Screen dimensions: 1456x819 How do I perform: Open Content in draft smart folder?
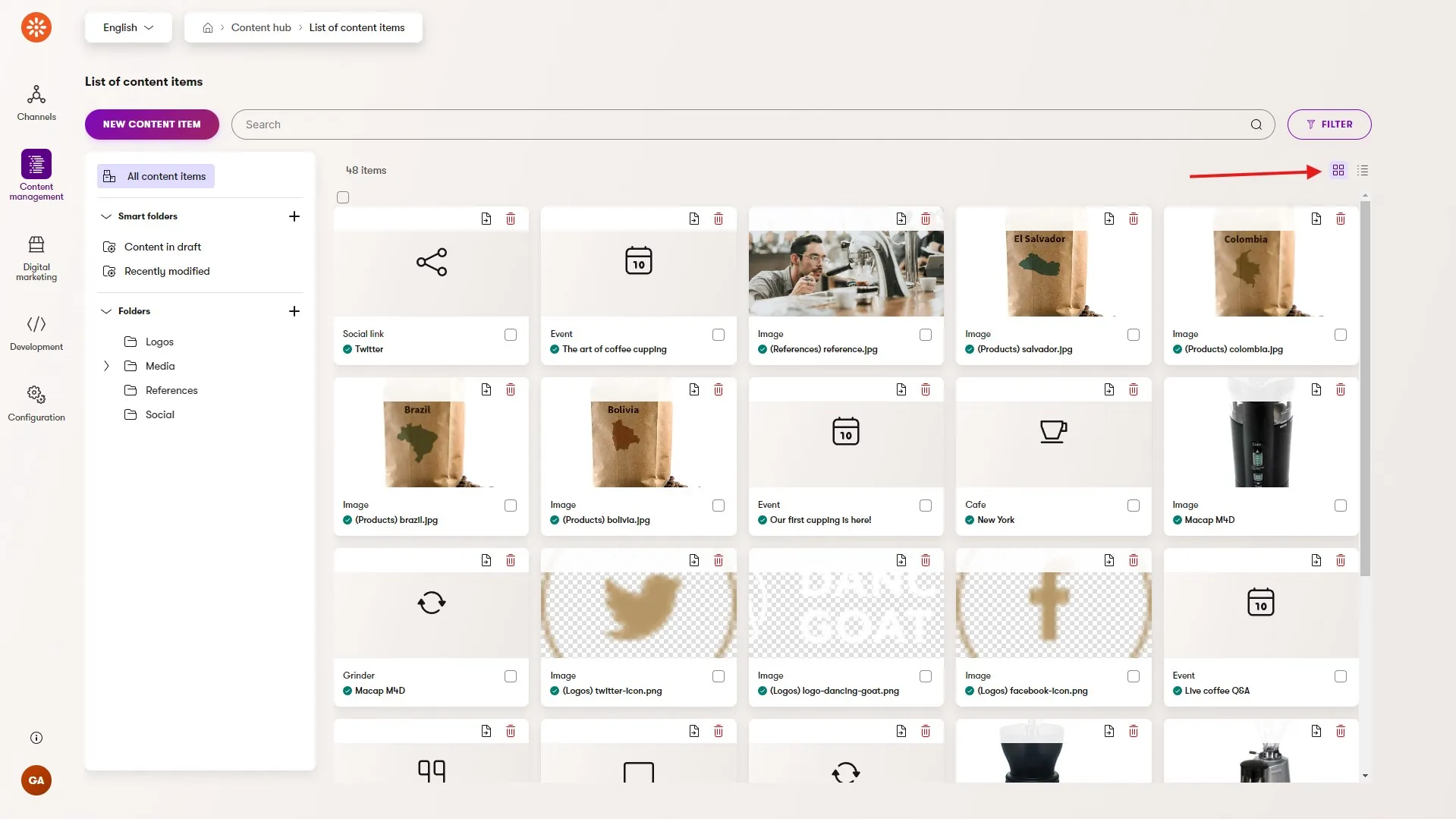pyautogui.click(x=152, y=247)
